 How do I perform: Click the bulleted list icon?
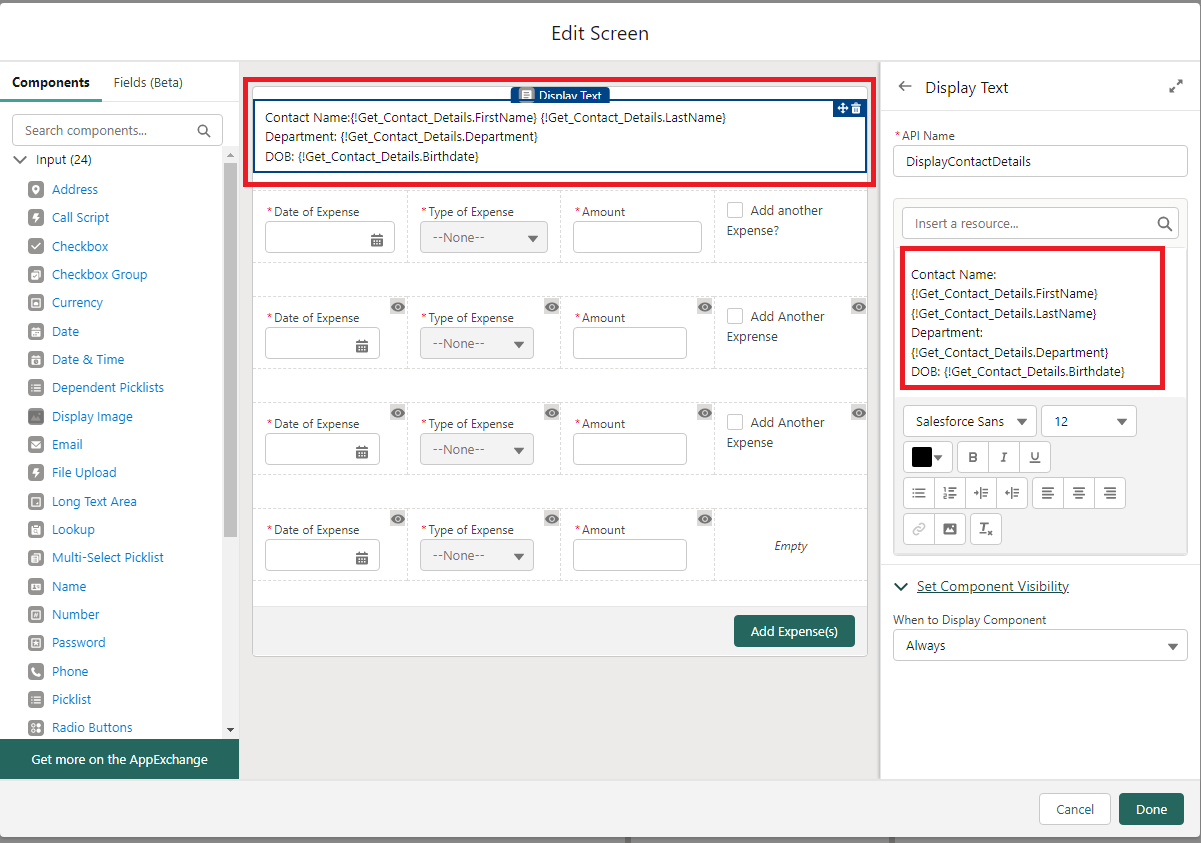point(919,493)
